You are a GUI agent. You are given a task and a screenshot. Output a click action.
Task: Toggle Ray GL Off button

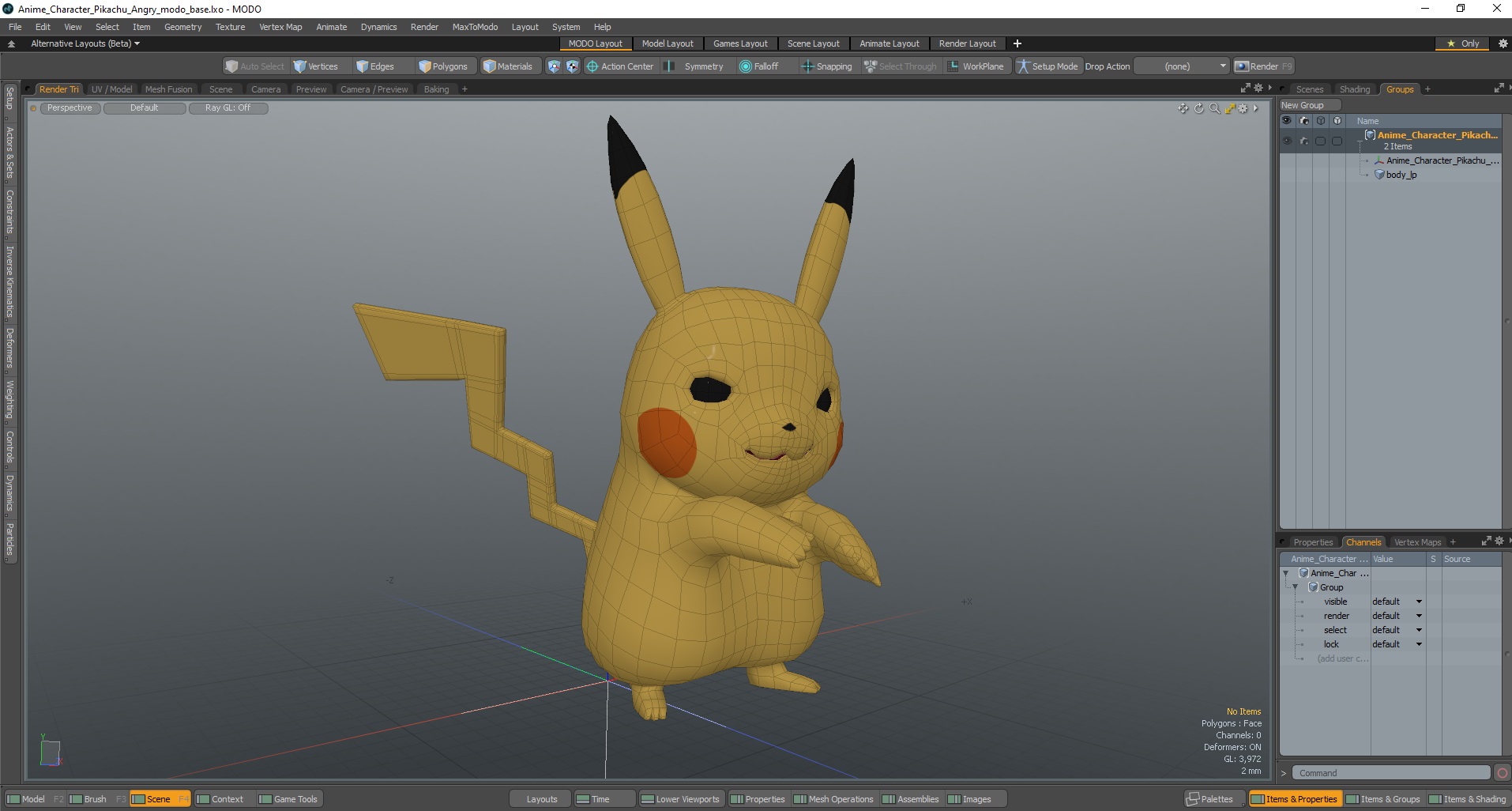pos(228,108)
